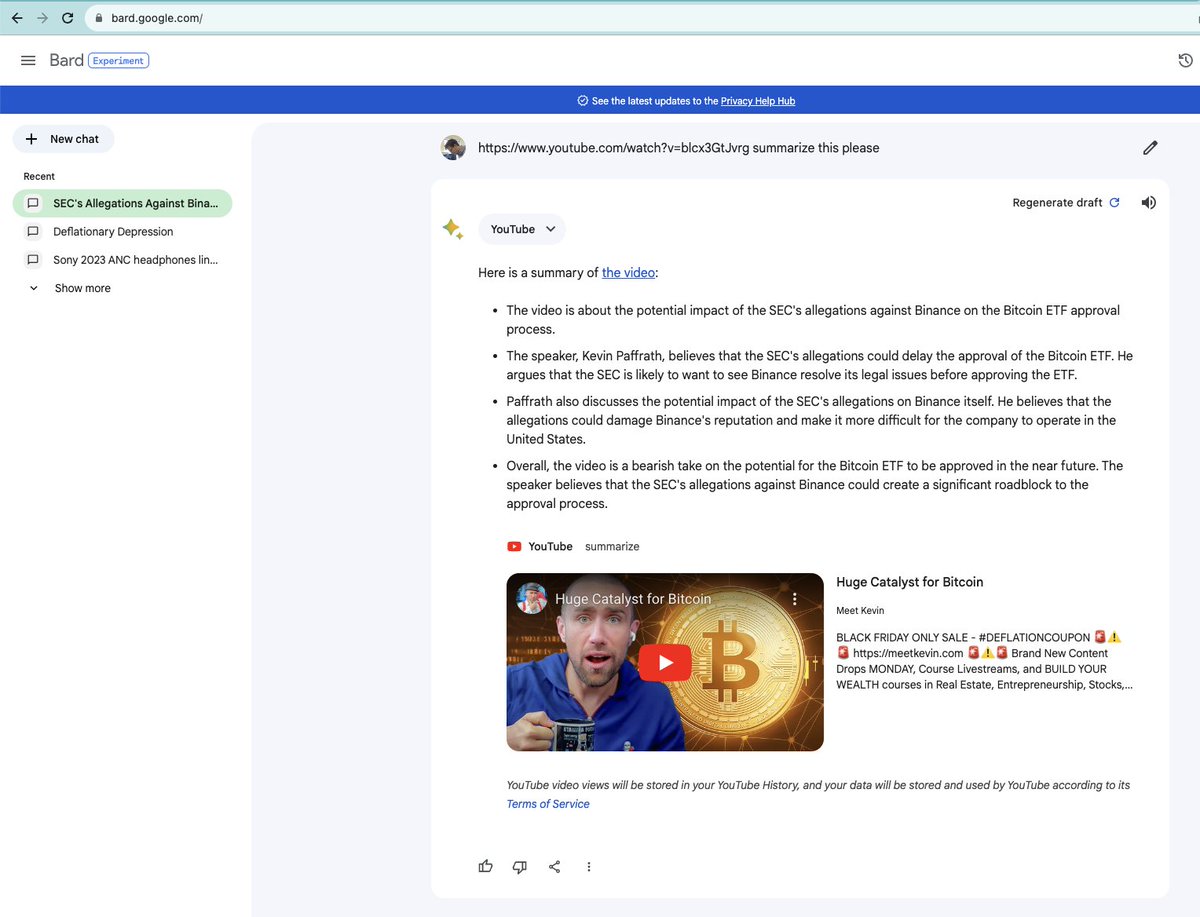1200x917 pixels.
Task: Expand Show more recent chats
Action: (x=82, y=288)
